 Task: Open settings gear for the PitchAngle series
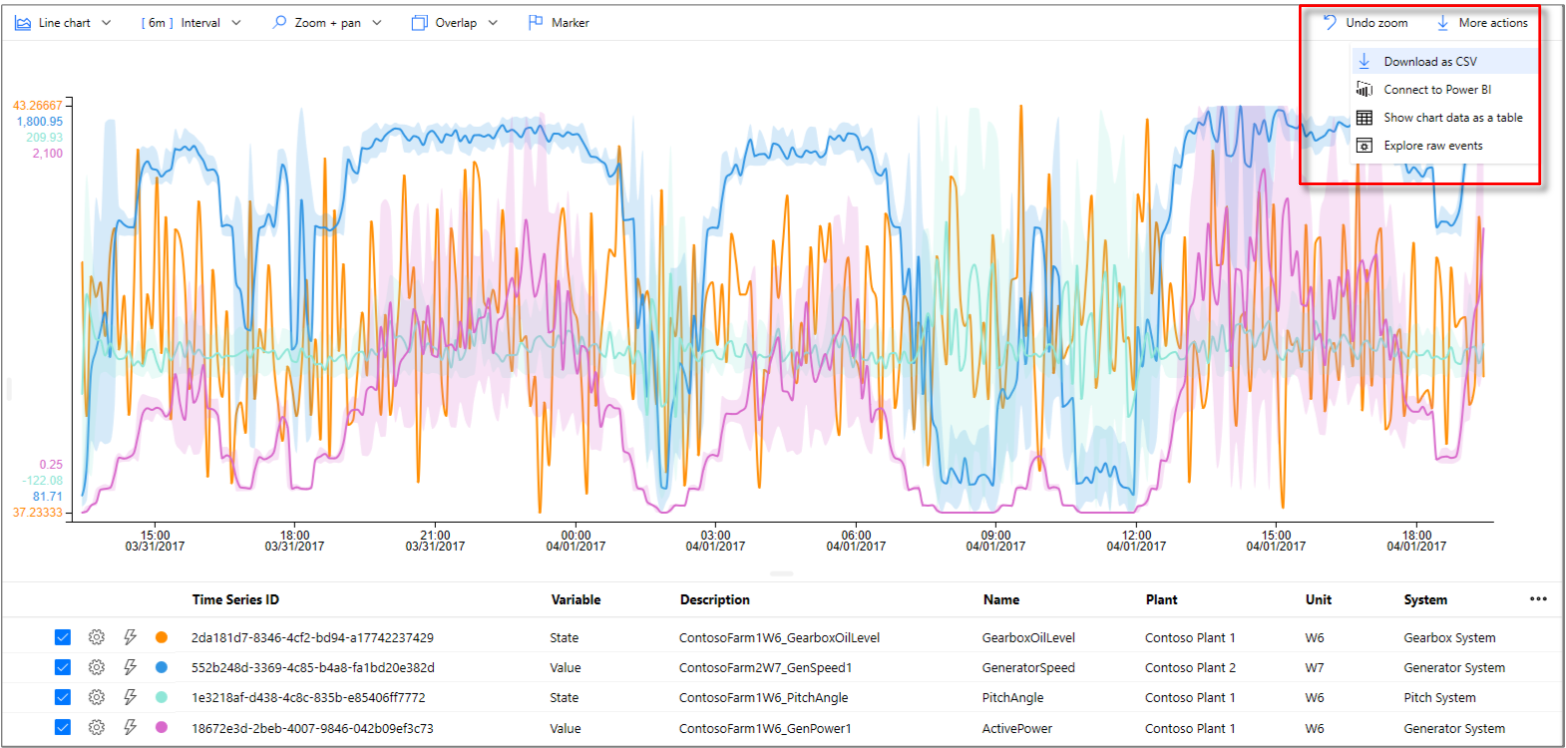96,697
